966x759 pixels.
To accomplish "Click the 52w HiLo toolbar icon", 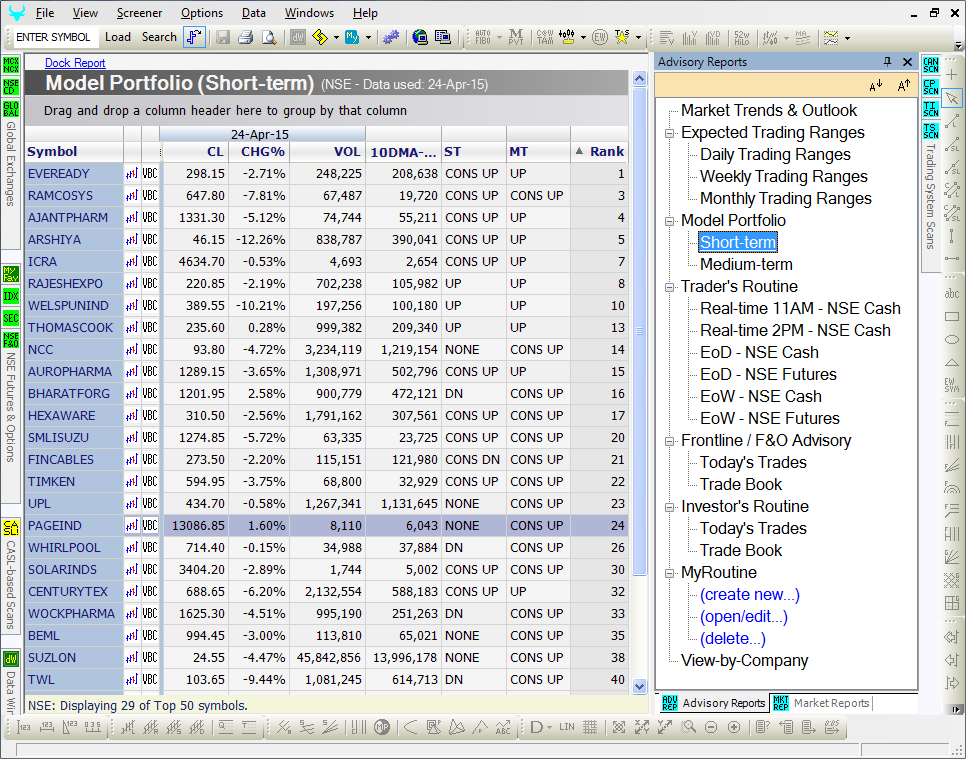I will (742, 38).
